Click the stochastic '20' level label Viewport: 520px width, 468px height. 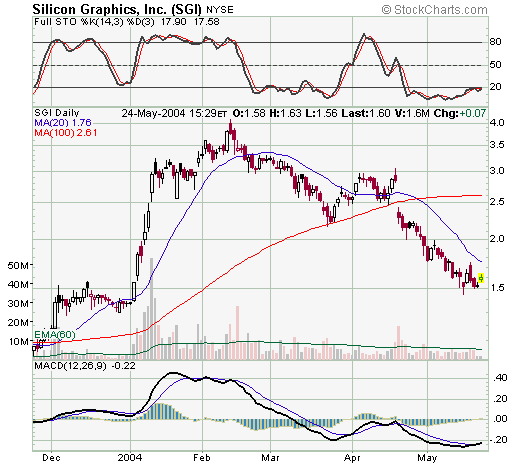tap(495, 87)
